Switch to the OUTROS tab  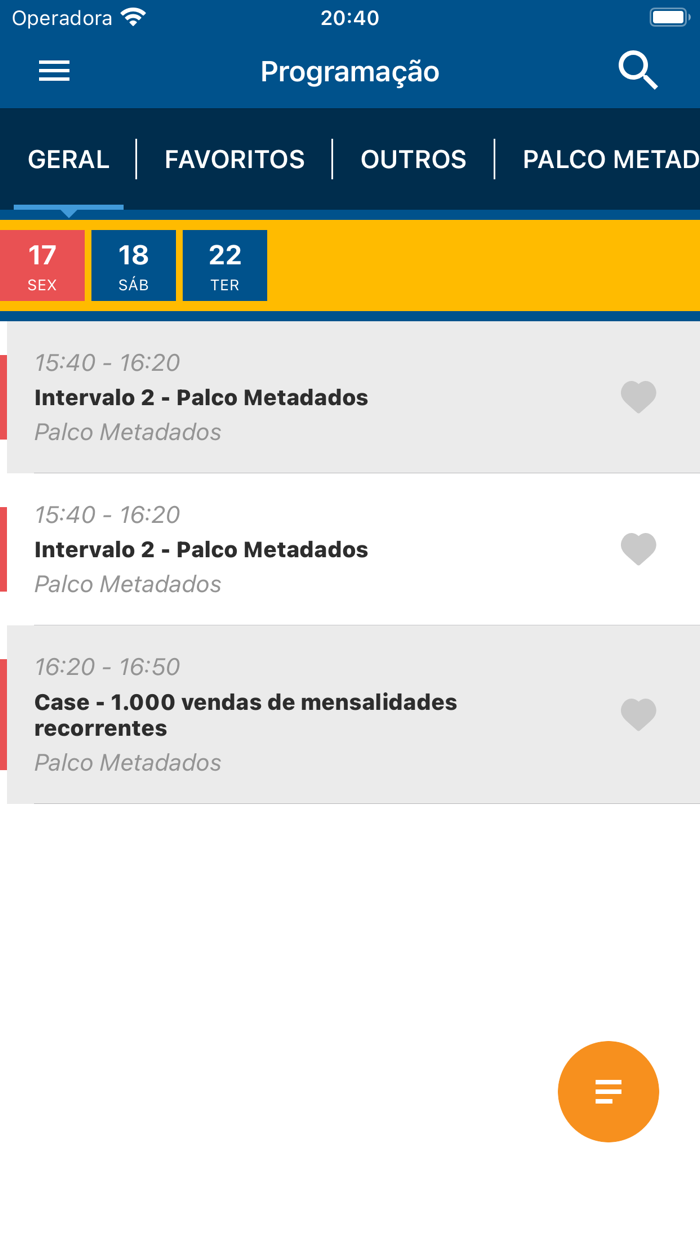[414, 159]
